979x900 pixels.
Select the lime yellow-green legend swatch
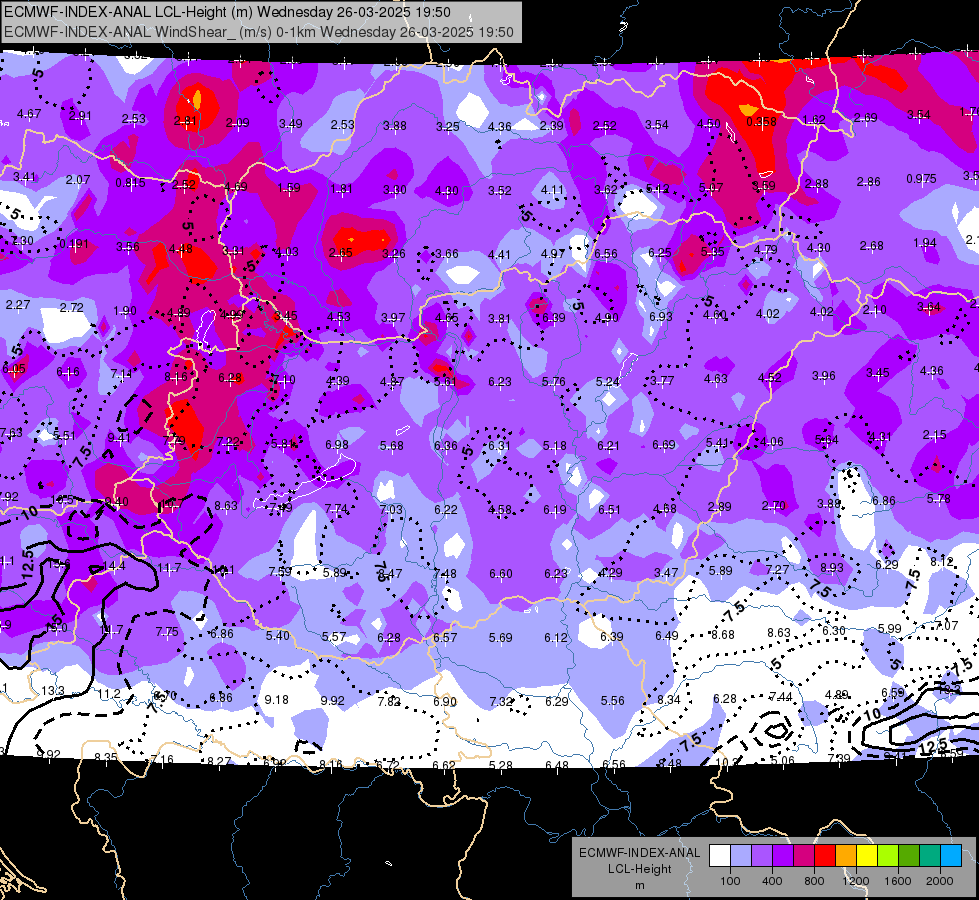(888, 856)
